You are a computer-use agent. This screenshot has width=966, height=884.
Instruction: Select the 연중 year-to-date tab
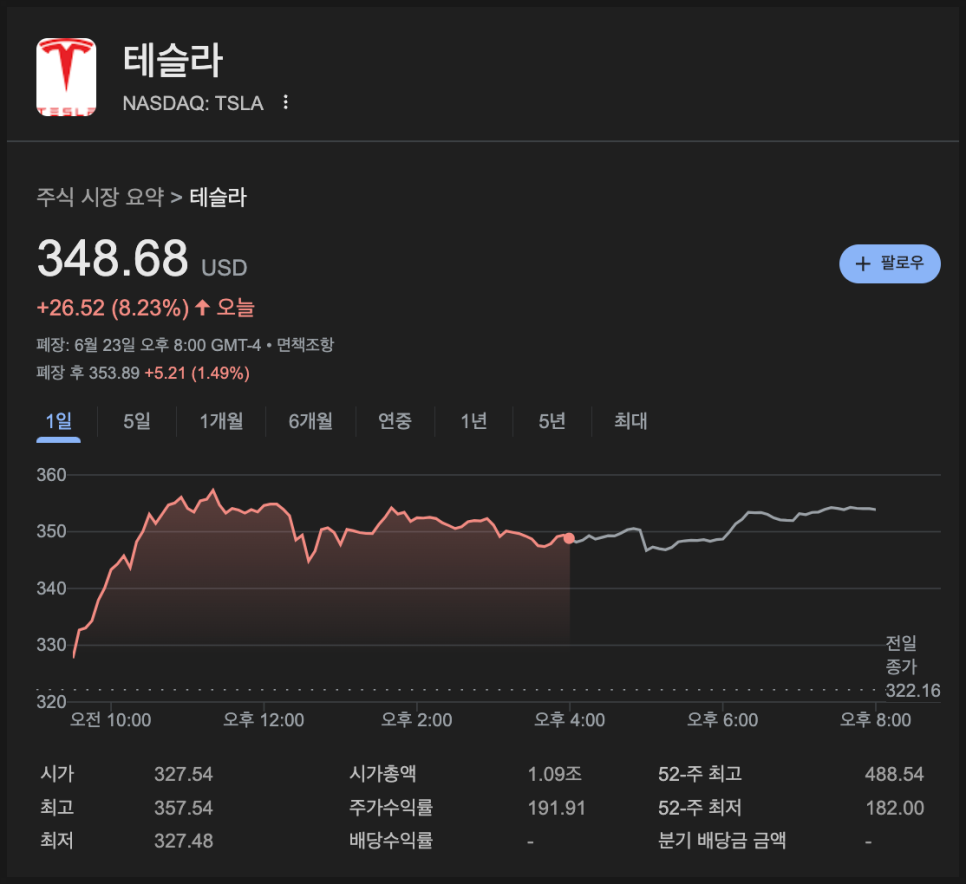click(395, 421)
